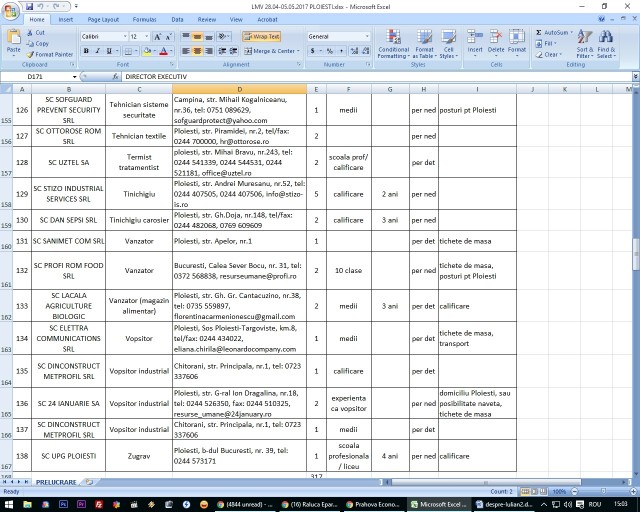Viewport: 640px width, 512px height.
Task: Toggle Bold formatting
Action: [x=86, y=51]
